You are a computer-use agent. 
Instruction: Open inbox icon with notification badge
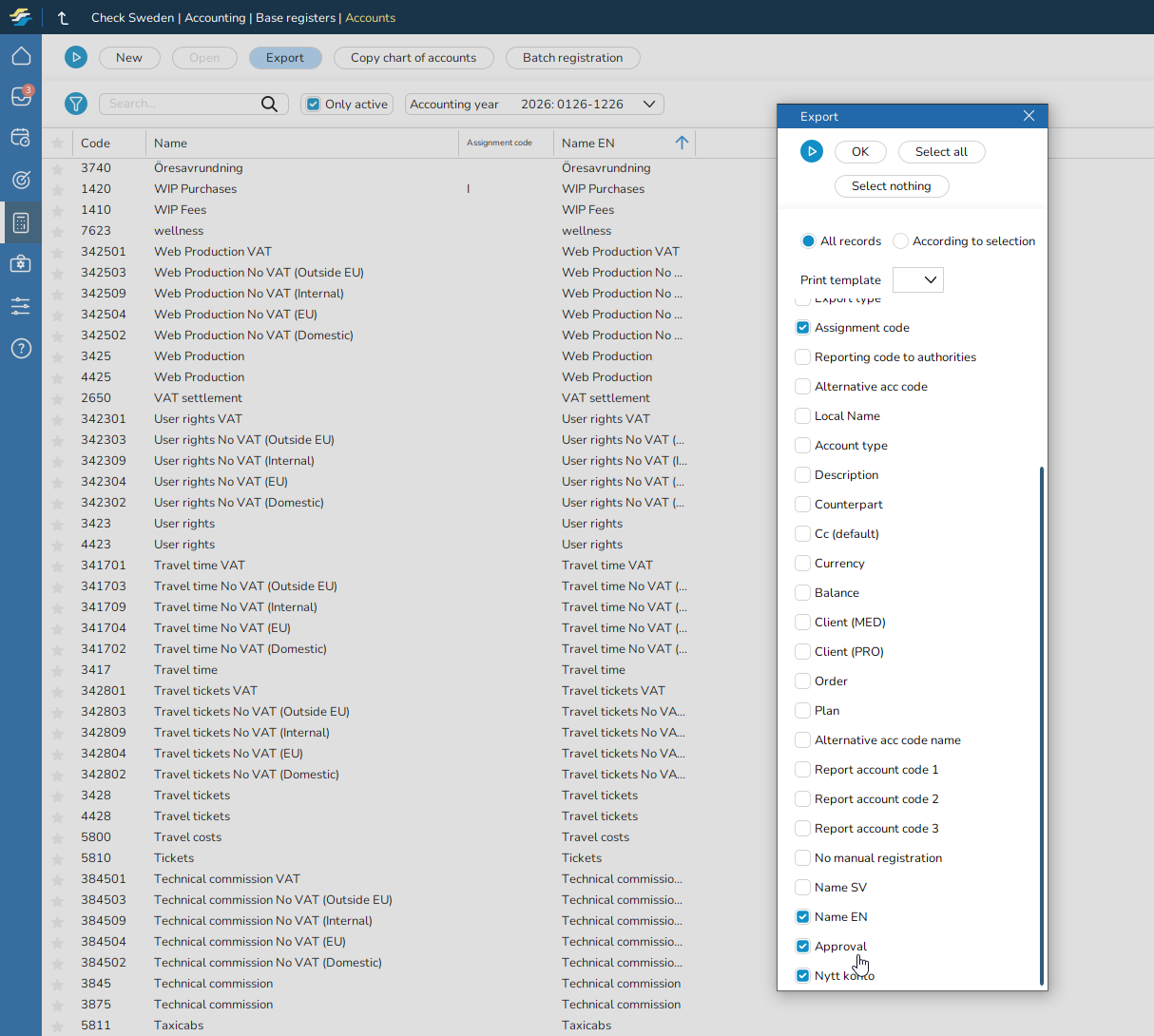pyautogui.click(x=21, y=97)
